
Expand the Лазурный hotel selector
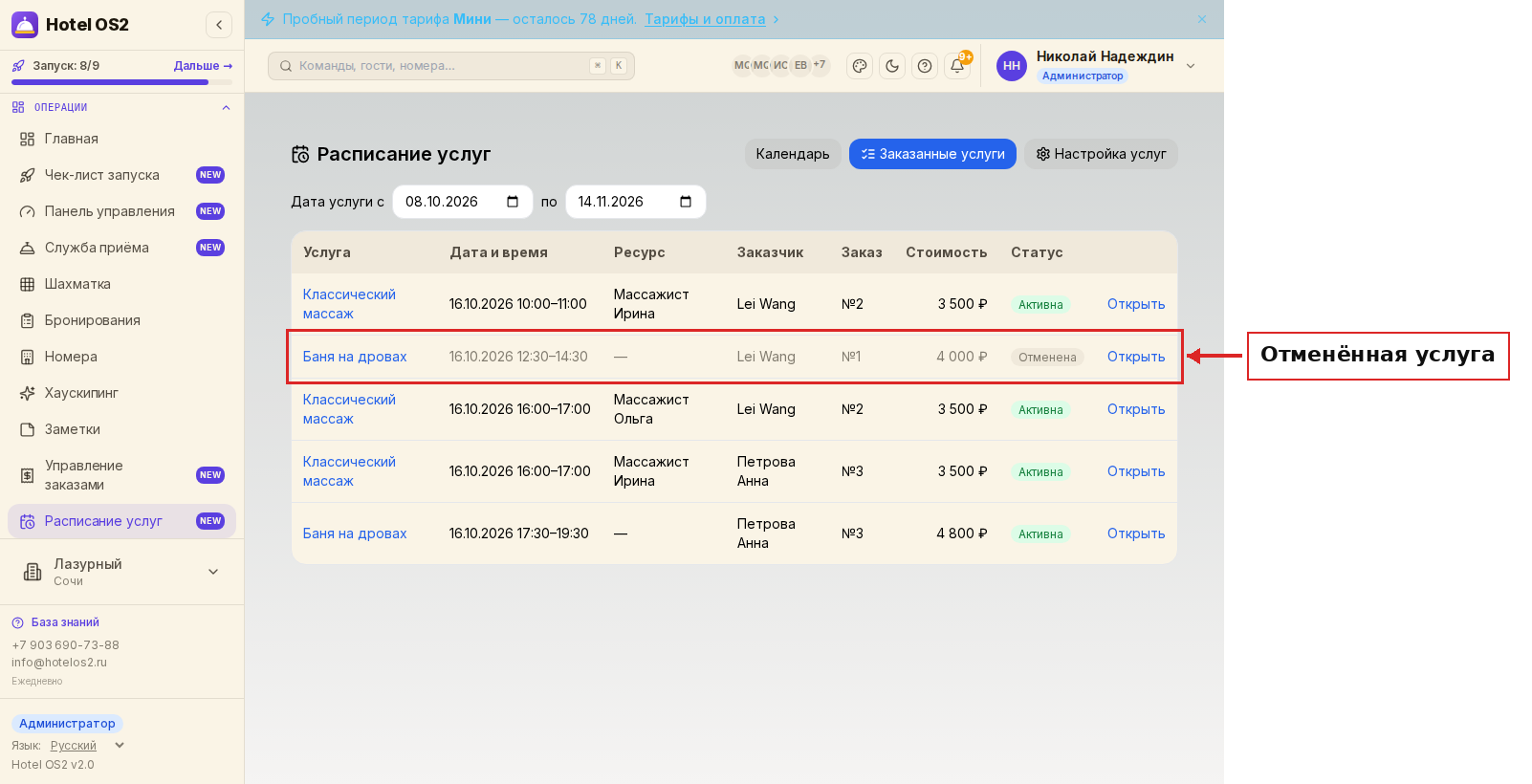[121, 572]
